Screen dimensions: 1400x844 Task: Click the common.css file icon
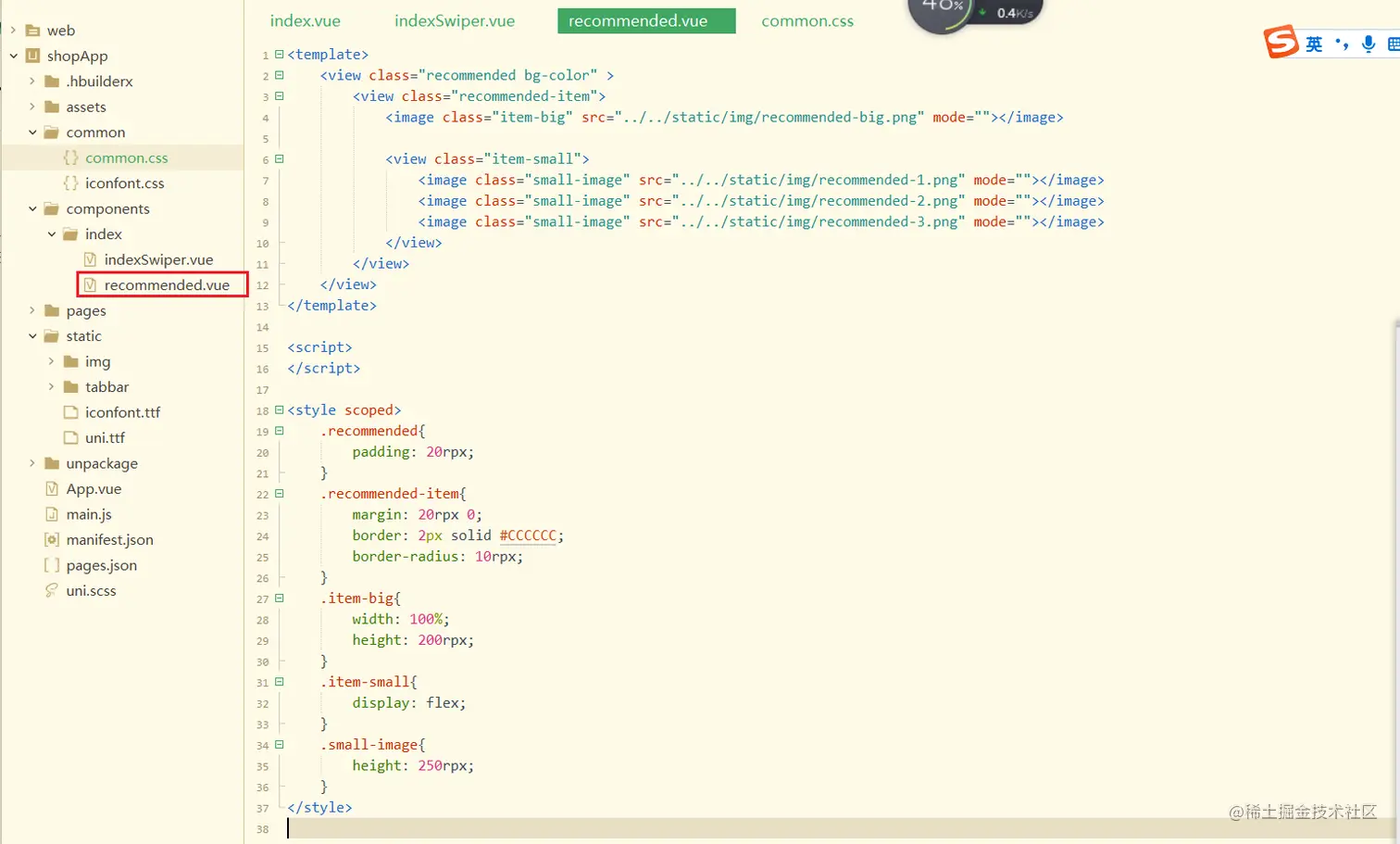click(70, 157)
